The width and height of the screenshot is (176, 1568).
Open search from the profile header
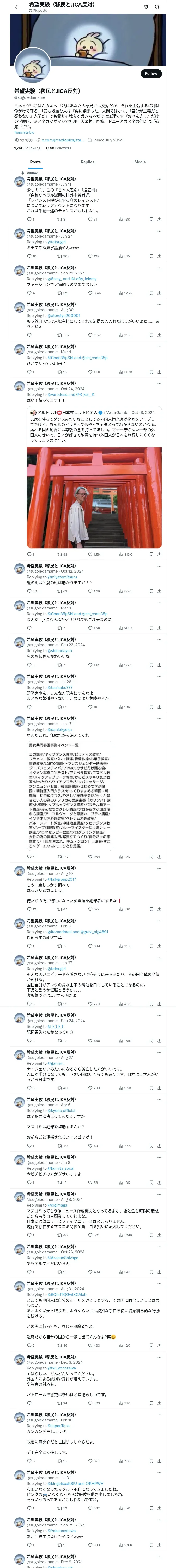(157, 7)
